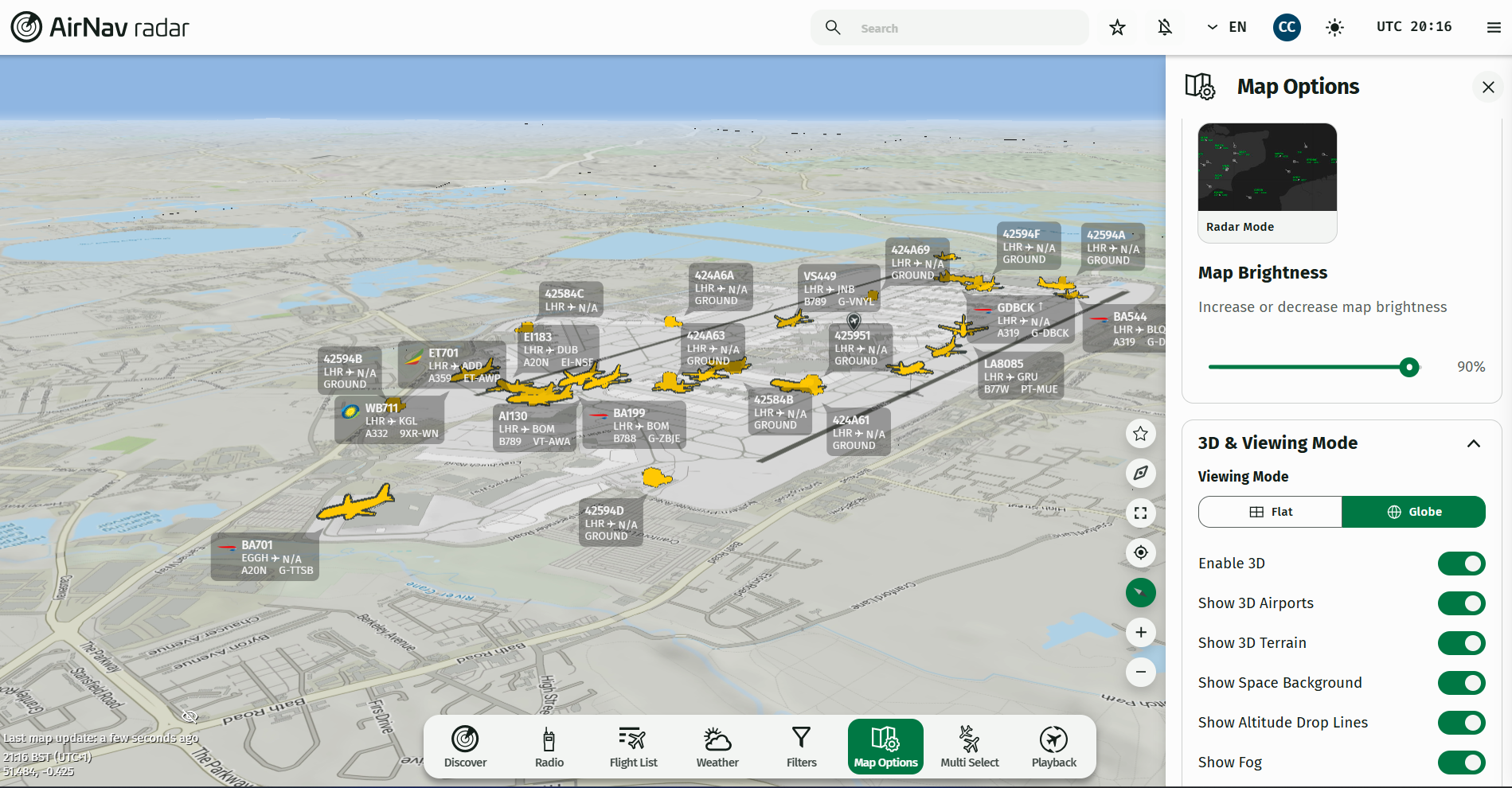Image resolution: width=1512 pixels, height=788 pixels.
Task: Activate Multi Select mode
Action: (x=970, y=747)
